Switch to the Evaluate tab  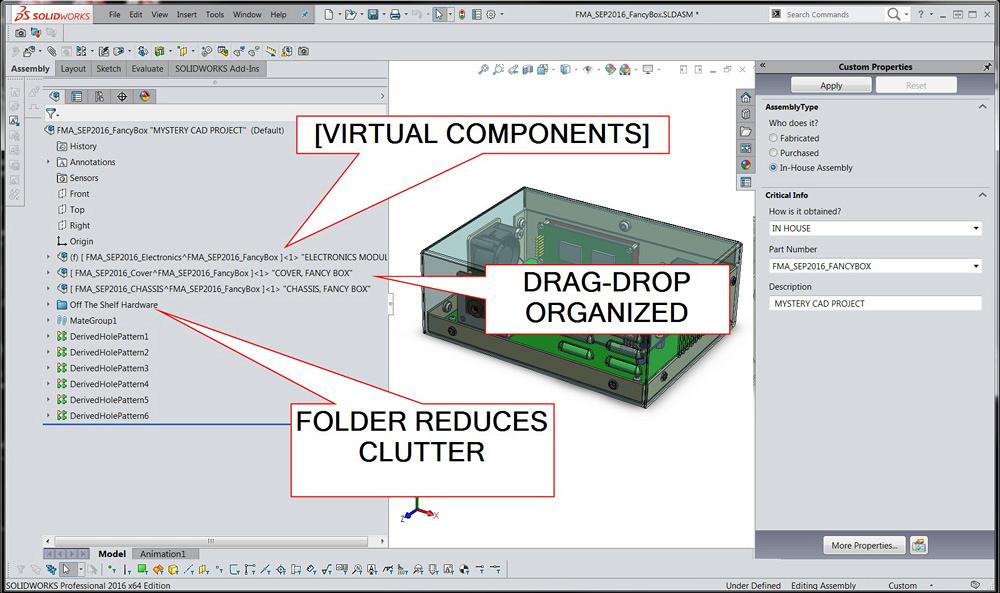point(147,69)
